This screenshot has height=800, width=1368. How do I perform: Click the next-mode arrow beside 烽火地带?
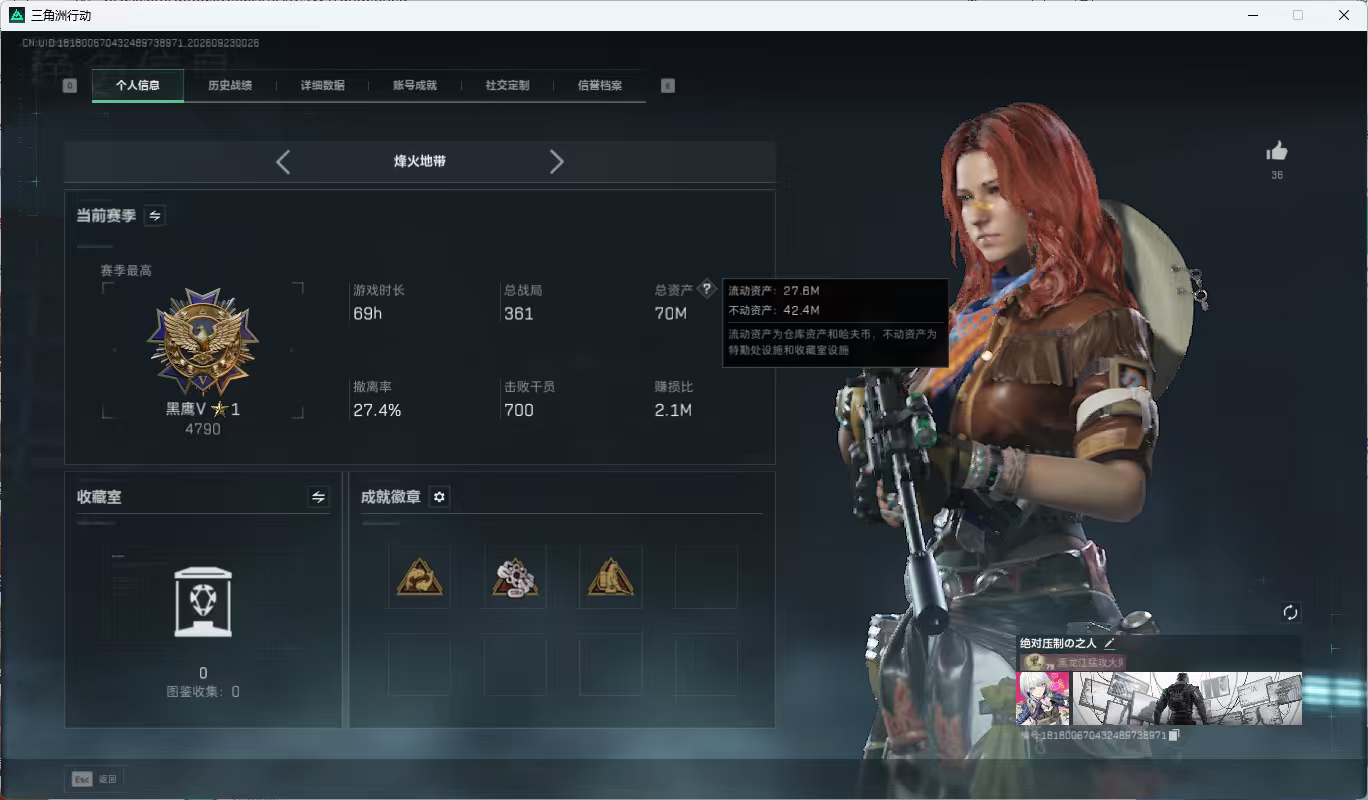click(x=557, y=162)
